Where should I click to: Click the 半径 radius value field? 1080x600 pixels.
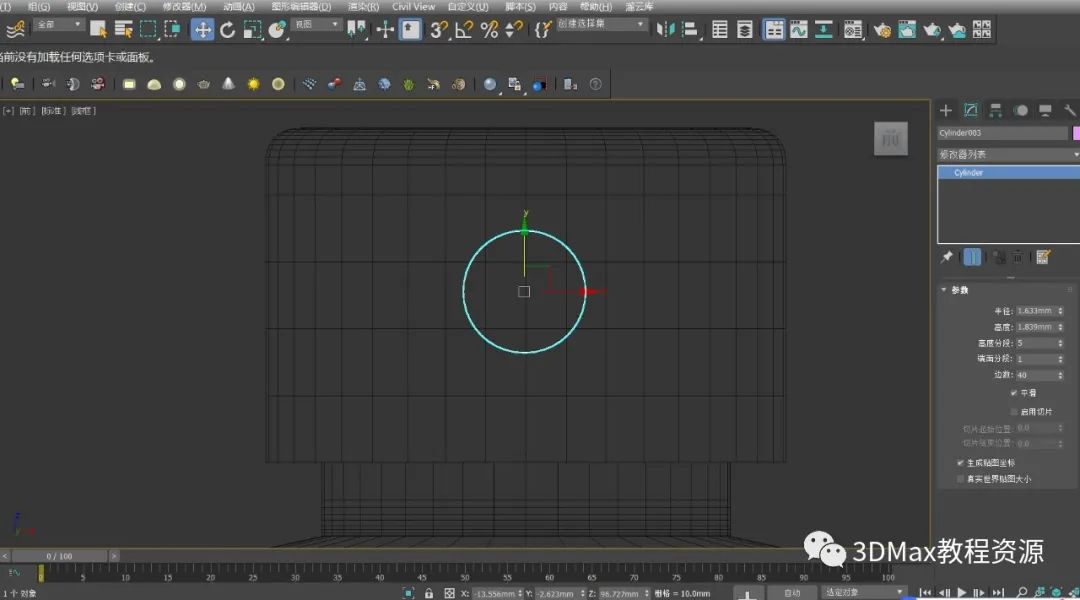pyautogui.click(x=1034, y=311)
